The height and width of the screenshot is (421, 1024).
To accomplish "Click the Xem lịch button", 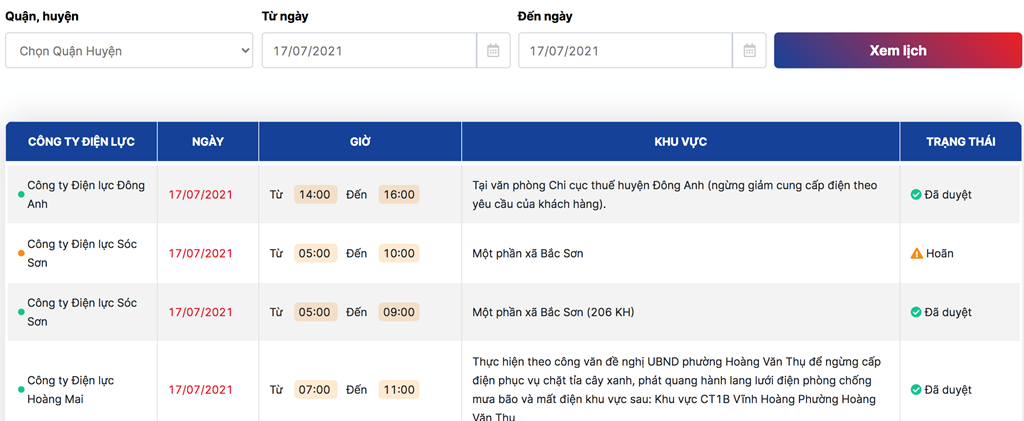I will click(x=898, y=50).
